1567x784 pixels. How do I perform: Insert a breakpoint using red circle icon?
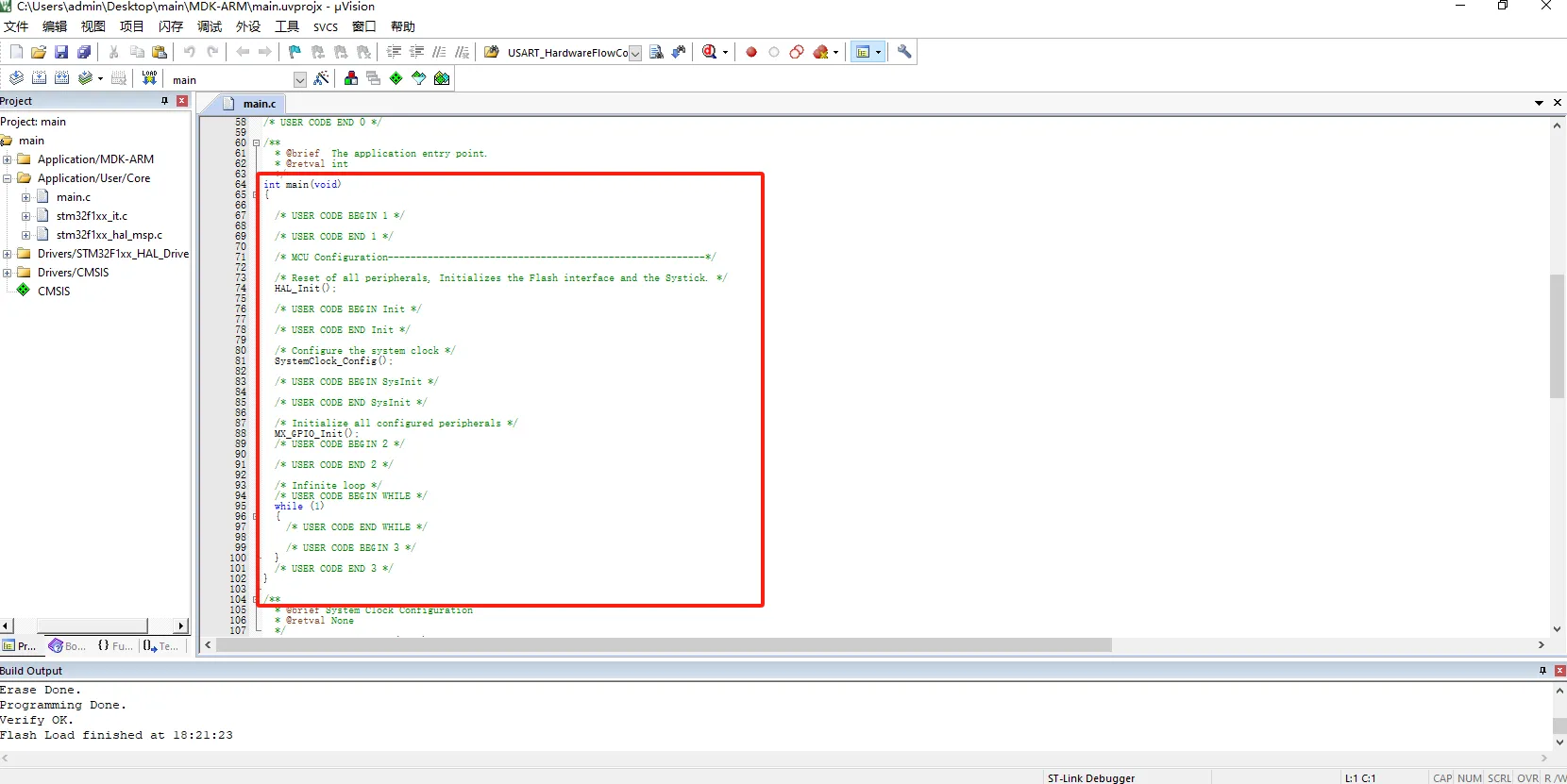[x=751, y=52]
